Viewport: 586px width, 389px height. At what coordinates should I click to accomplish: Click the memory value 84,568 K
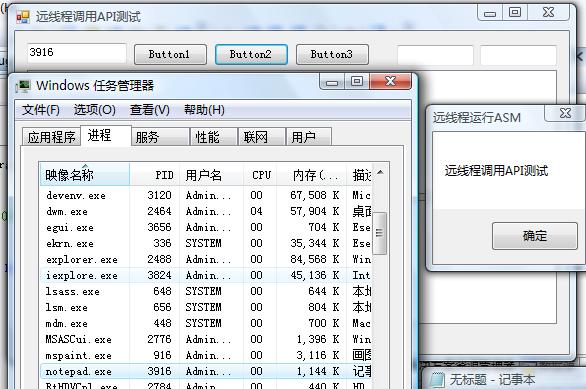(315, 259)
